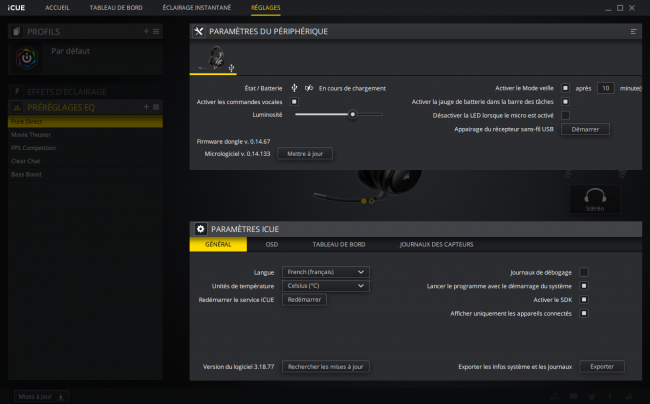Screen dimensions: 650x404
Task: Click Démarrer pairing button
Action: [585, 129]
